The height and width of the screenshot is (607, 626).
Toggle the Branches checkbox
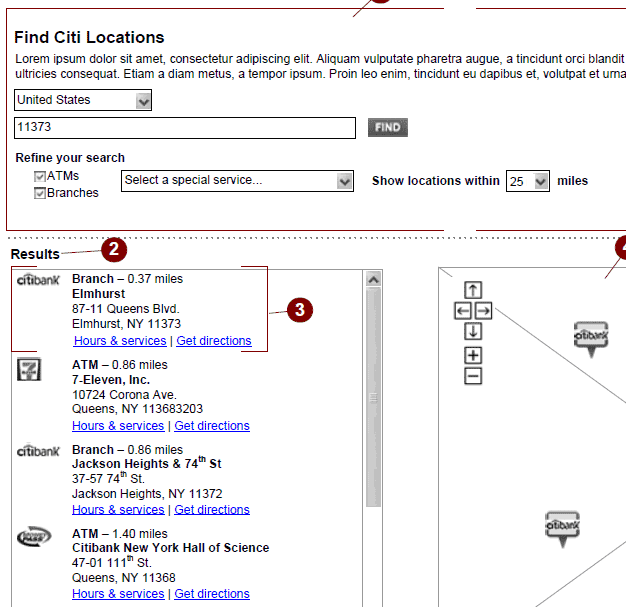click(x=40, y=193)
